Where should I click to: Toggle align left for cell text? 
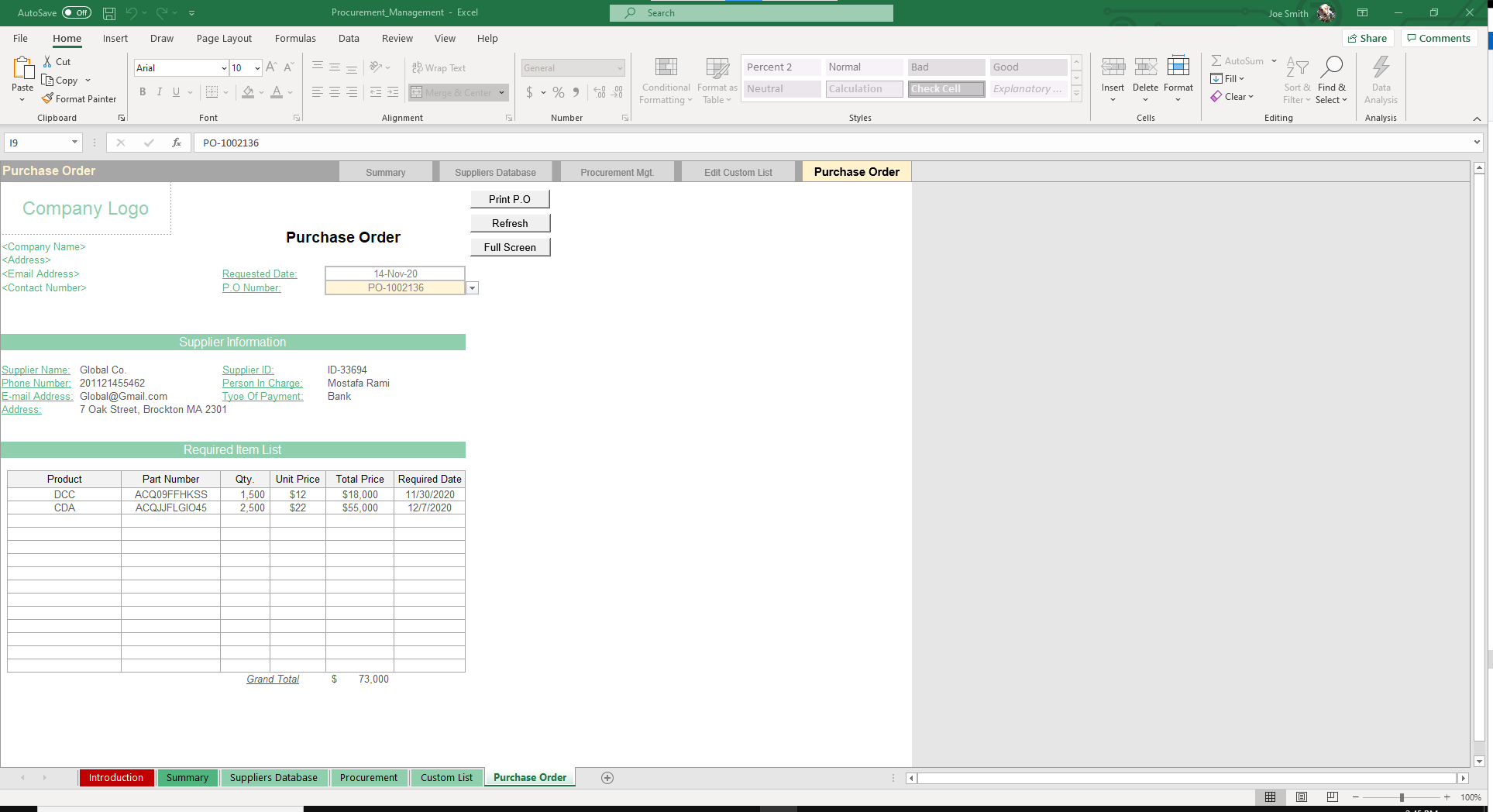(318, 92)
